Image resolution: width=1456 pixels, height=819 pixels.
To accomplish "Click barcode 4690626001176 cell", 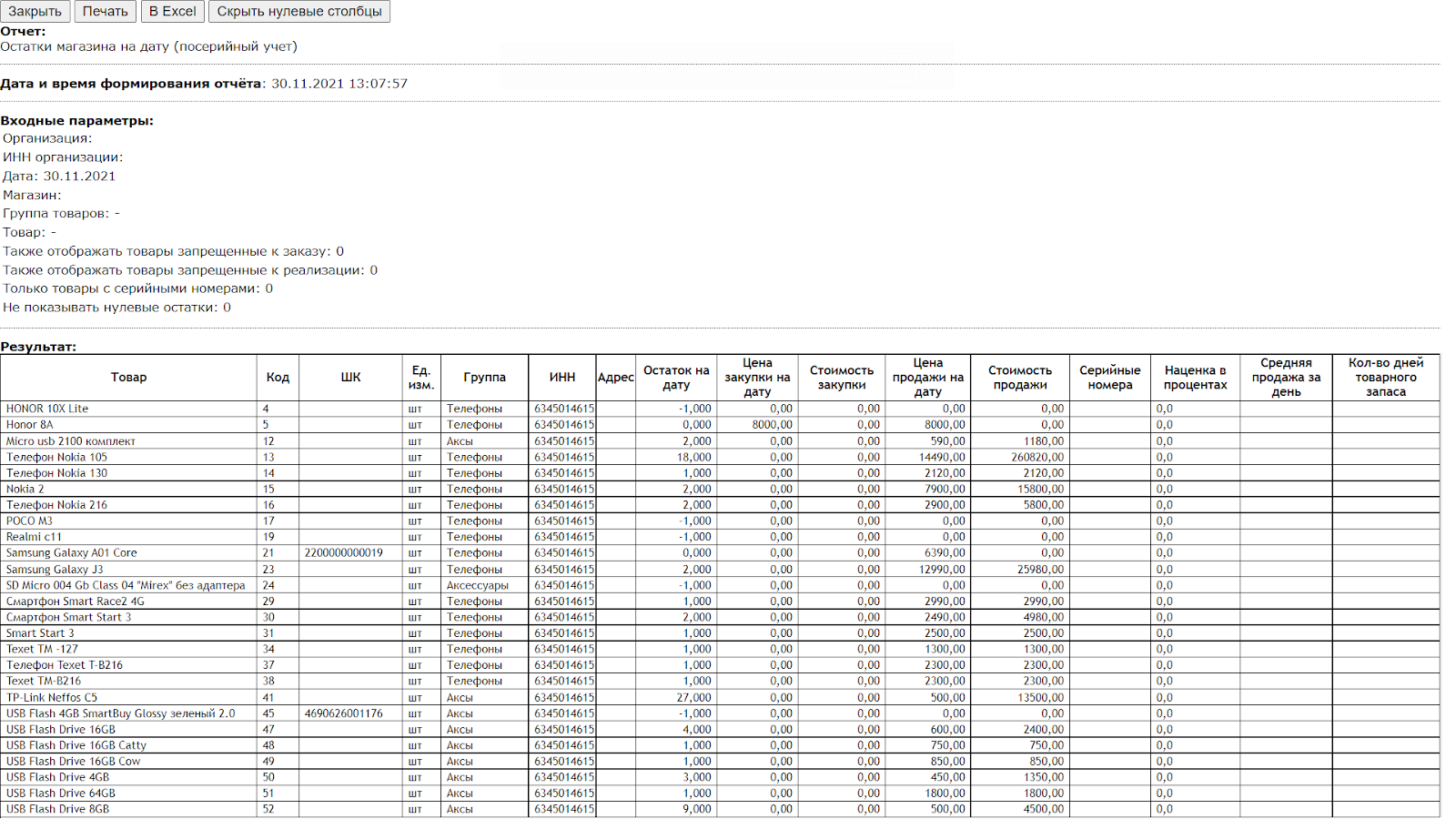I will [x=344, y=714].
